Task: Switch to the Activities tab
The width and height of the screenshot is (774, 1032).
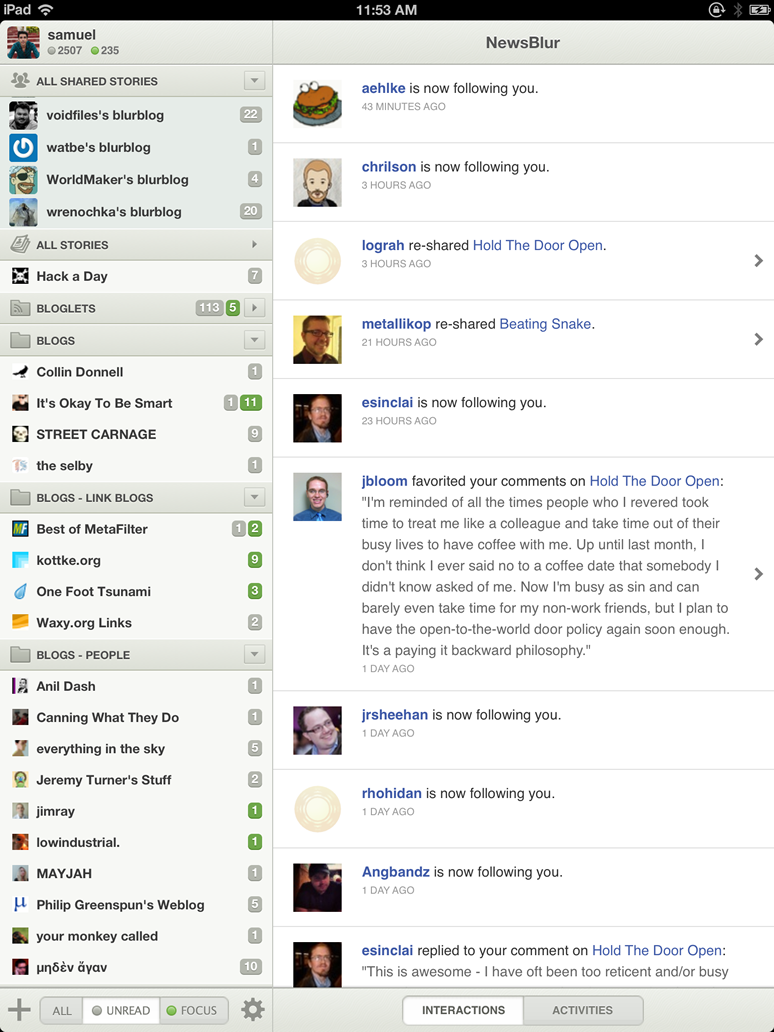Action: click(582, 1010)
